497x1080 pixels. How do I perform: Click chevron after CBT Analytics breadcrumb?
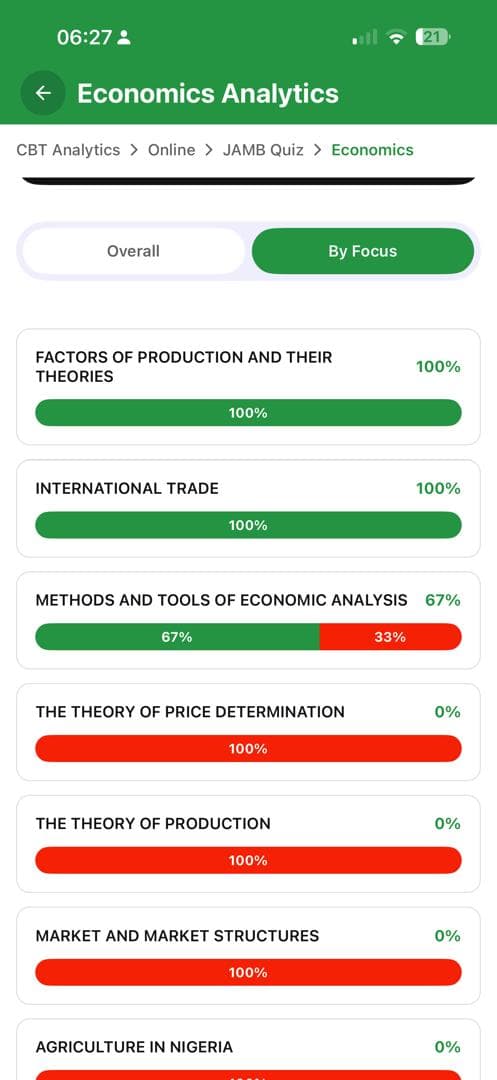click(x=134, y=150)
